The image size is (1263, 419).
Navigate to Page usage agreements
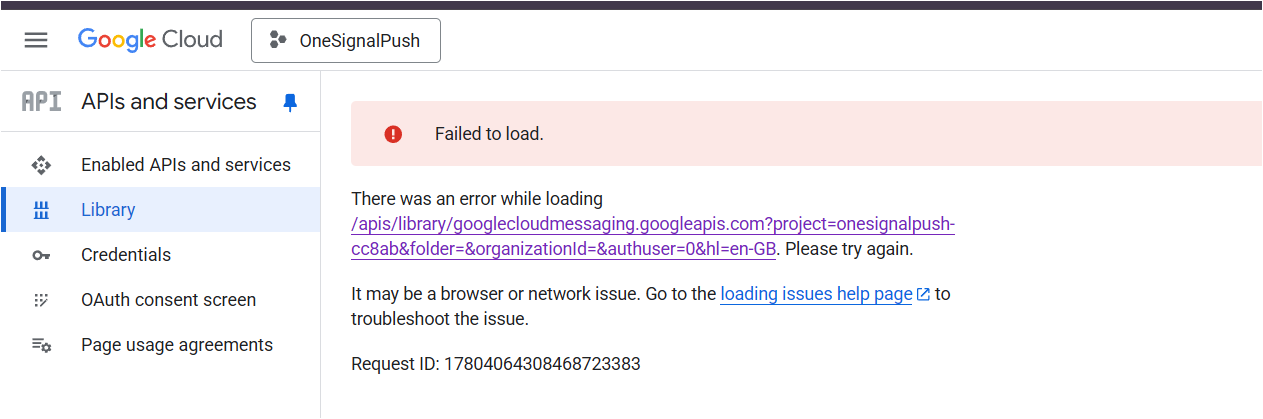[177, 345]
